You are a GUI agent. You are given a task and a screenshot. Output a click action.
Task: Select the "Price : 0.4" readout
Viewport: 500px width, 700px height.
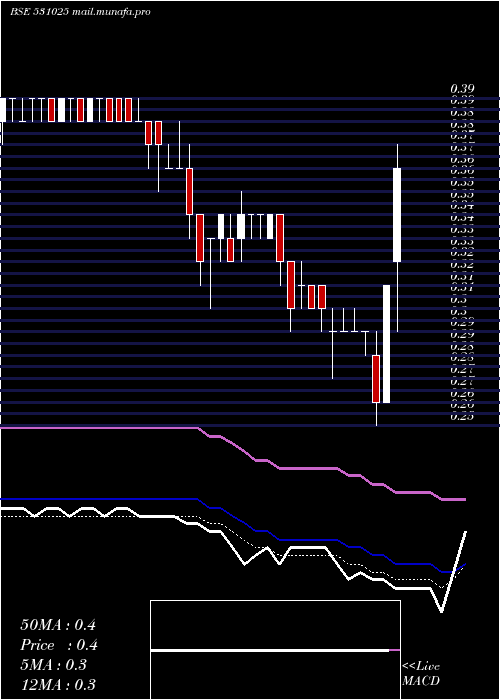(59, 645)
